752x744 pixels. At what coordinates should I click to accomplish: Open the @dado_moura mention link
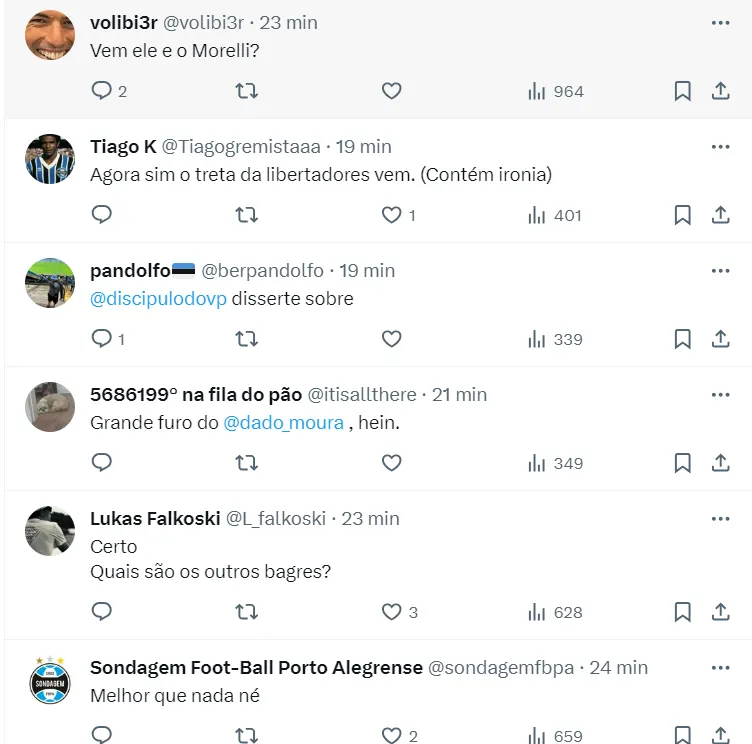point(283,423)
